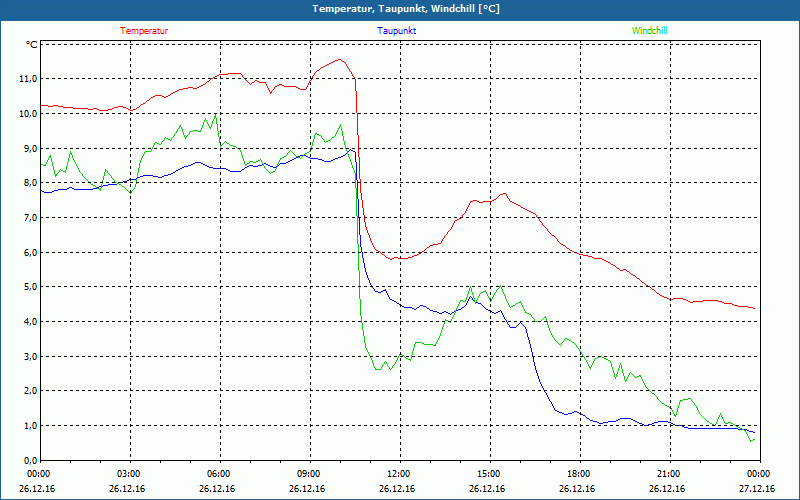Click the '5,0' y-axis value
The height and width of the screenshot is (500, 800).
31,287
